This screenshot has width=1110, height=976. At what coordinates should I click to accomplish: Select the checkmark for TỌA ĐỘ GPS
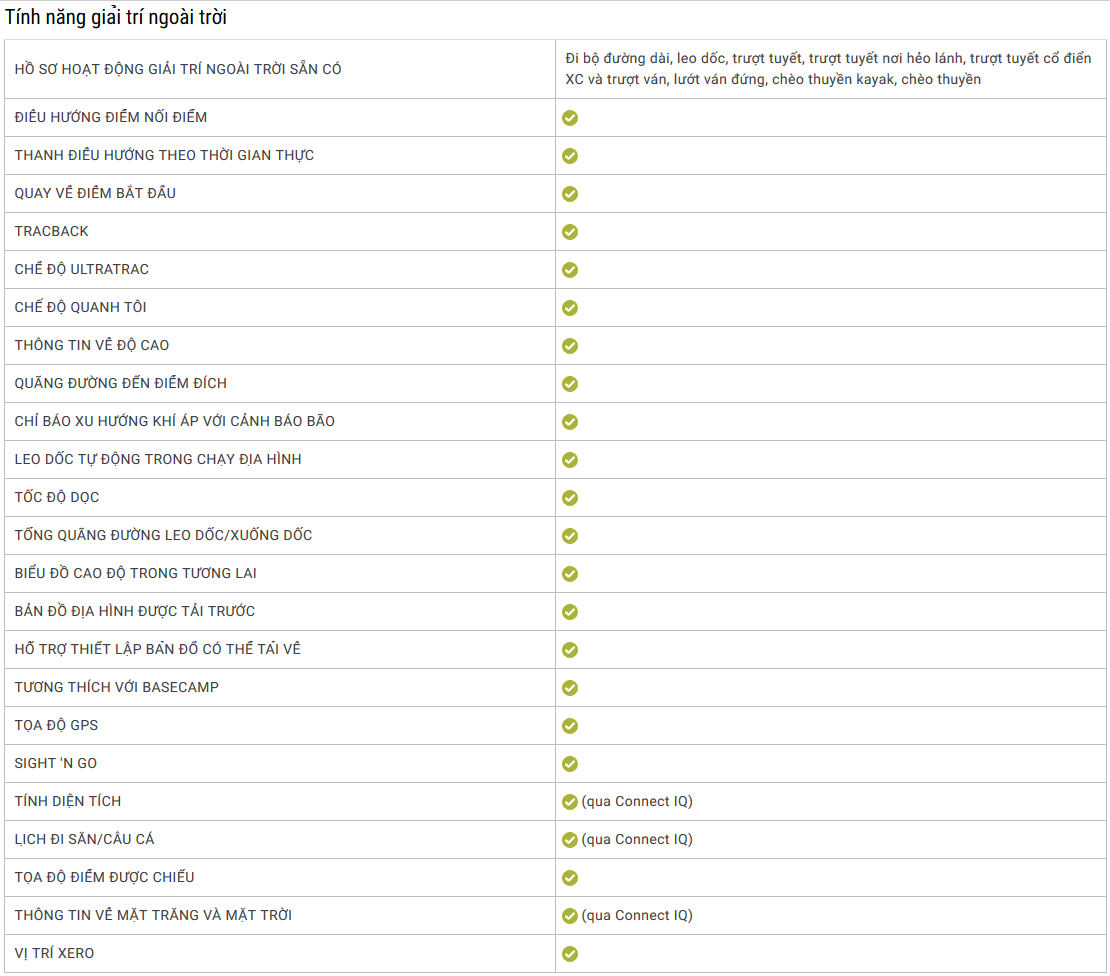570,726
